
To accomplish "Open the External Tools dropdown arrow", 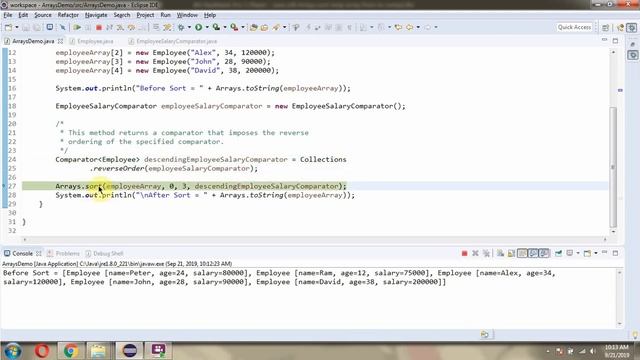I will pos(243,27).
